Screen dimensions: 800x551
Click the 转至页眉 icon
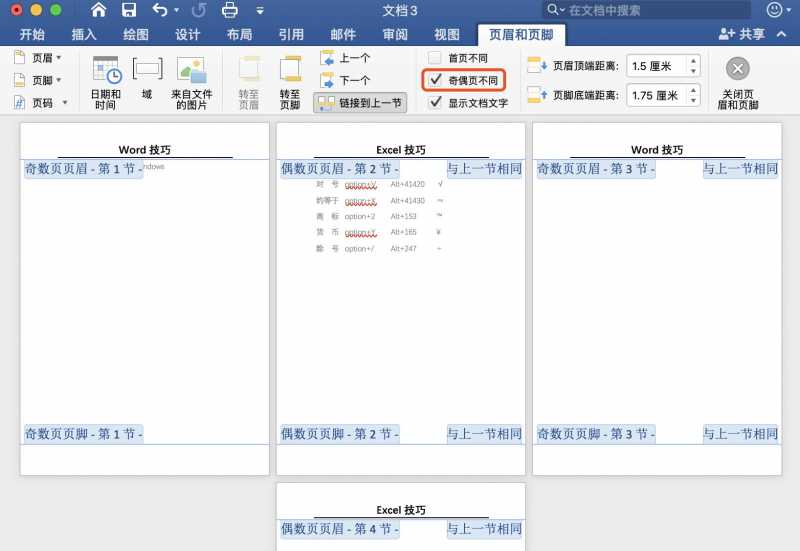[x=249, y=69]
